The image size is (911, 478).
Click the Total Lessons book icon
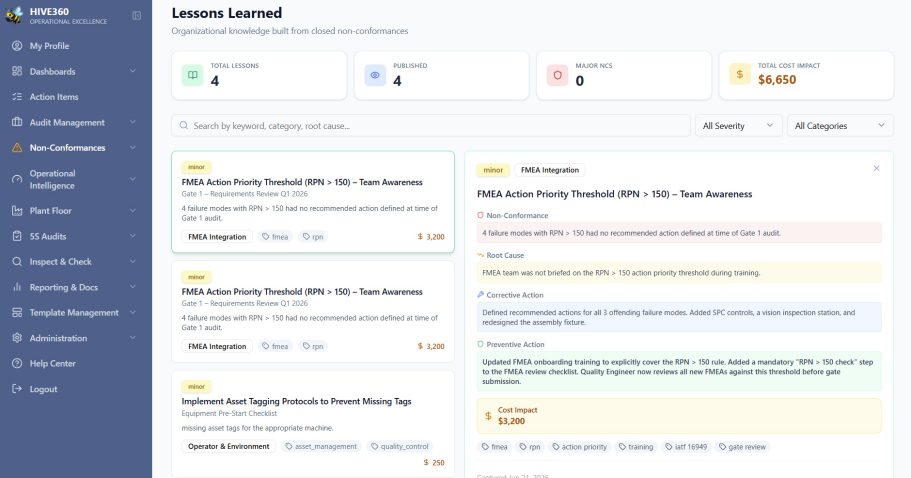pos(192,75)
